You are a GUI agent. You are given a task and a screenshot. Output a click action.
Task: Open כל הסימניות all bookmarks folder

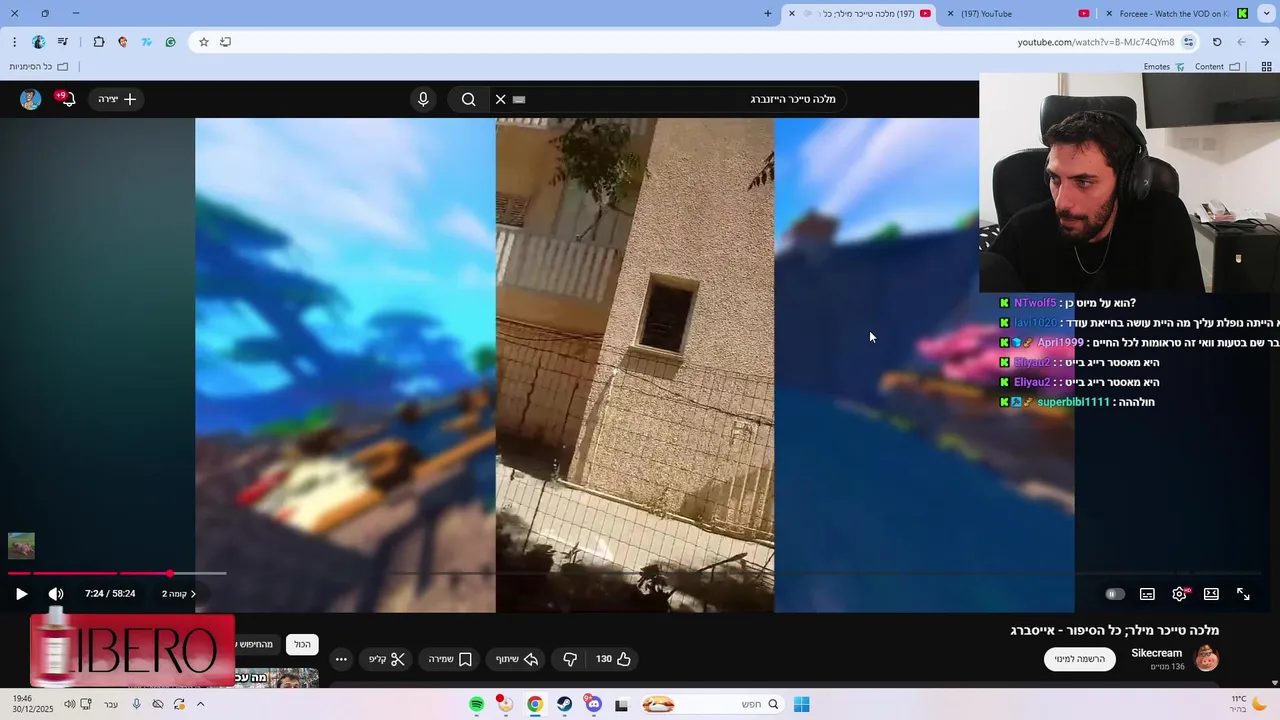pos(39,67)
